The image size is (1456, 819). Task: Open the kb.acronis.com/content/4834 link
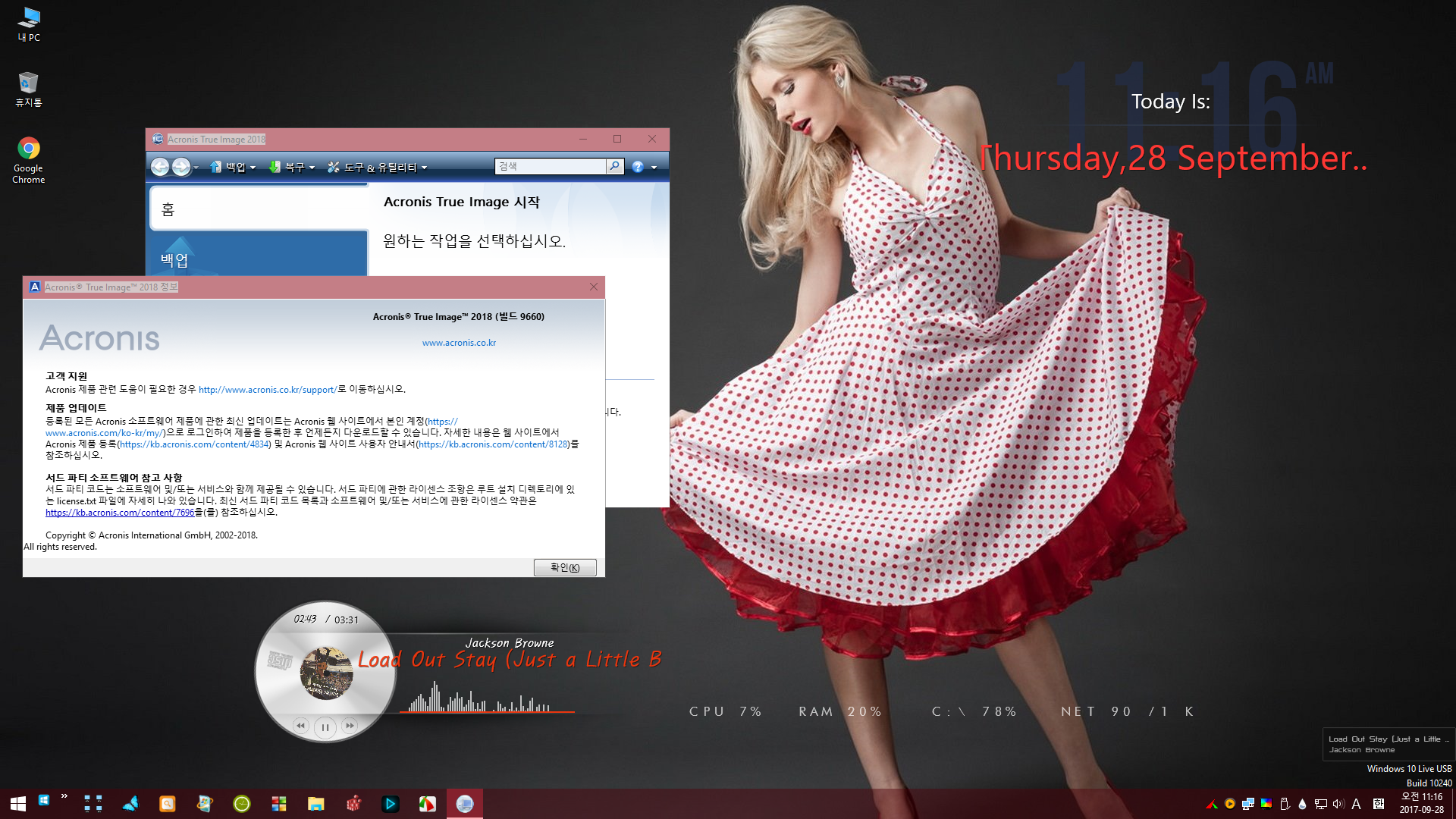click(194, 444)
